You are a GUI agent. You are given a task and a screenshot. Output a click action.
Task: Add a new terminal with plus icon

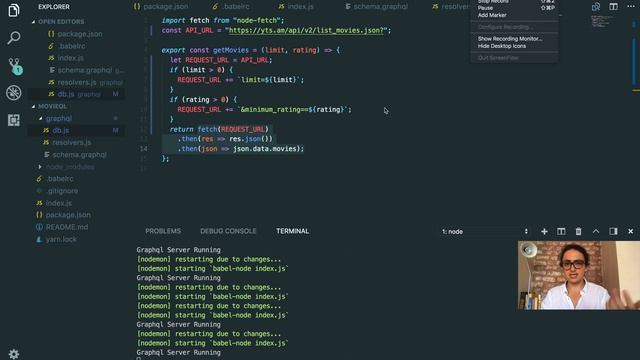pyautogui.click(x=544, y=231)
